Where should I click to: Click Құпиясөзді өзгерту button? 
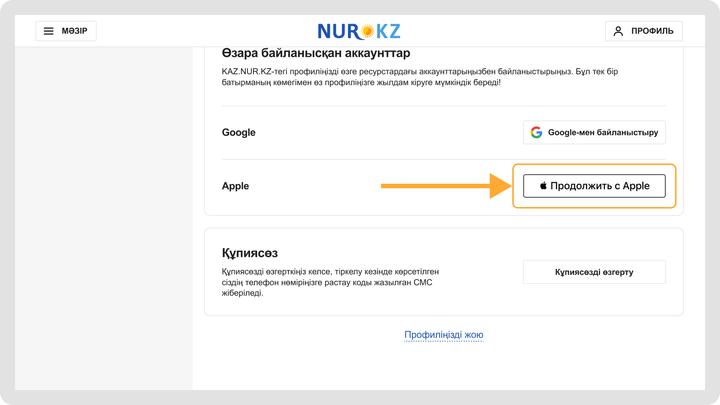[x=594, y=272]
